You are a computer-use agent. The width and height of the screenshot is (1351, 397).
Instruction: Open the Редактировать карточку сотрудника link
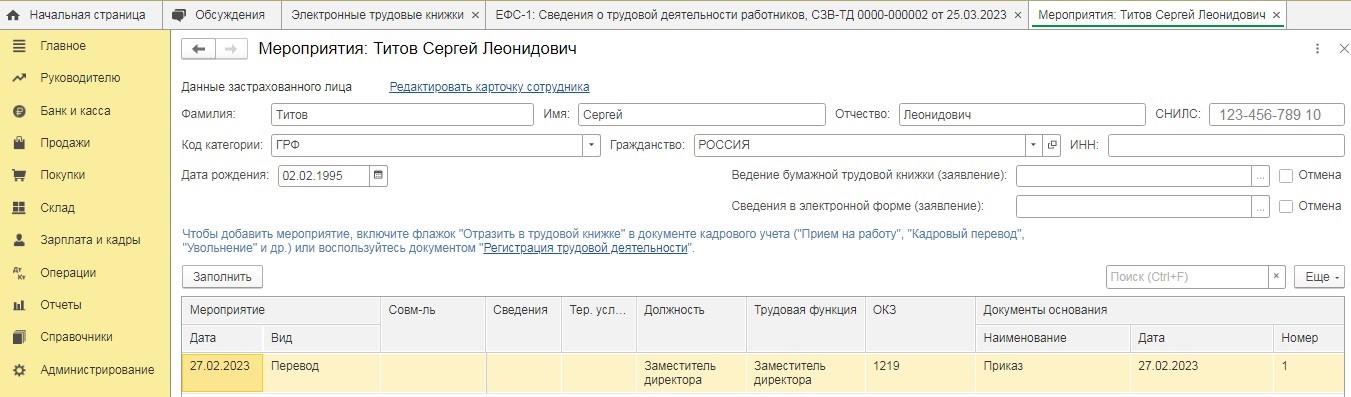[x=489, y=87]
